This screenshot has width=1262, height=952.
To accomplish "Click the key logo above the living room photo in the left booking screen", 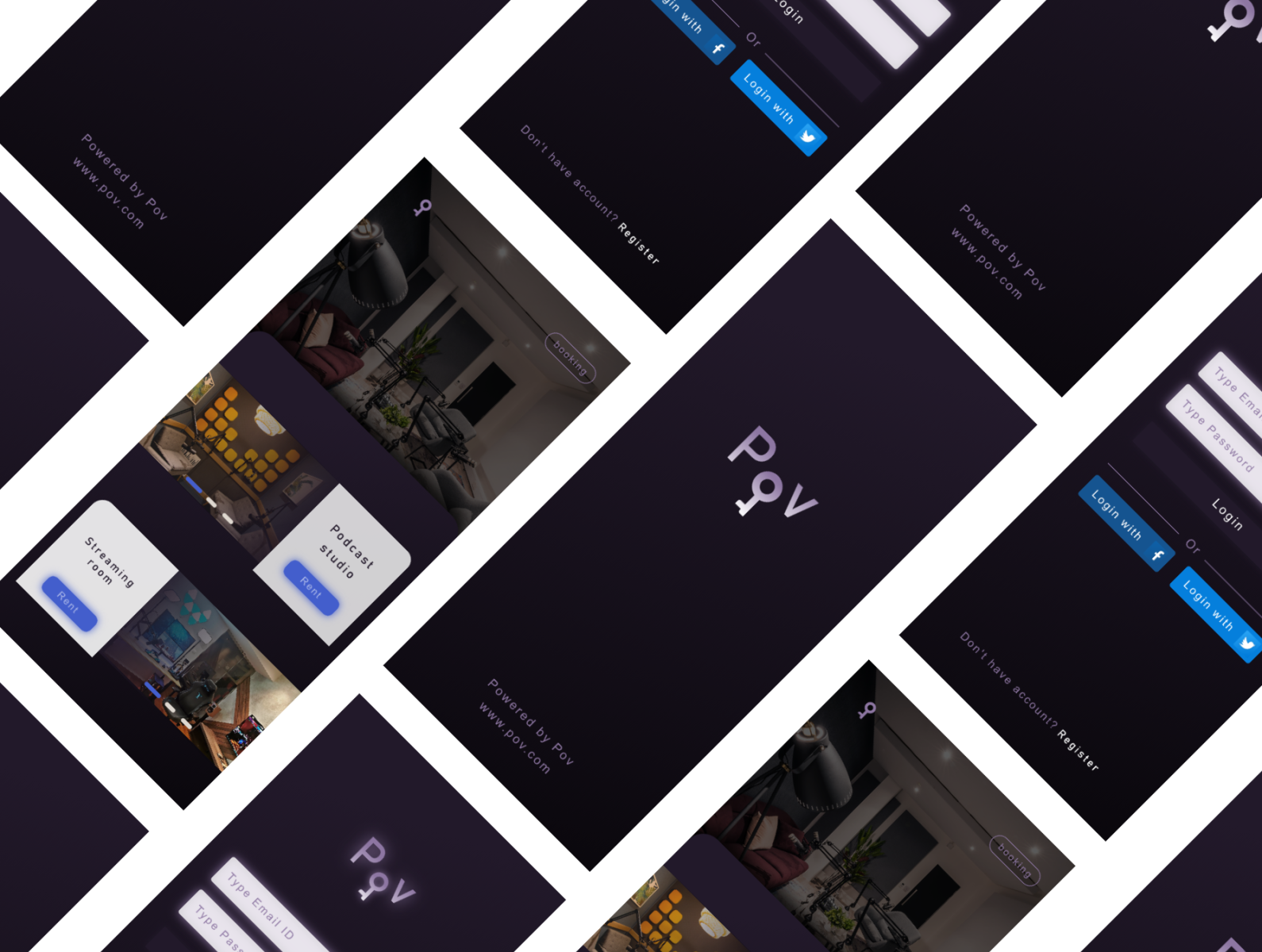I will (422, 208).
